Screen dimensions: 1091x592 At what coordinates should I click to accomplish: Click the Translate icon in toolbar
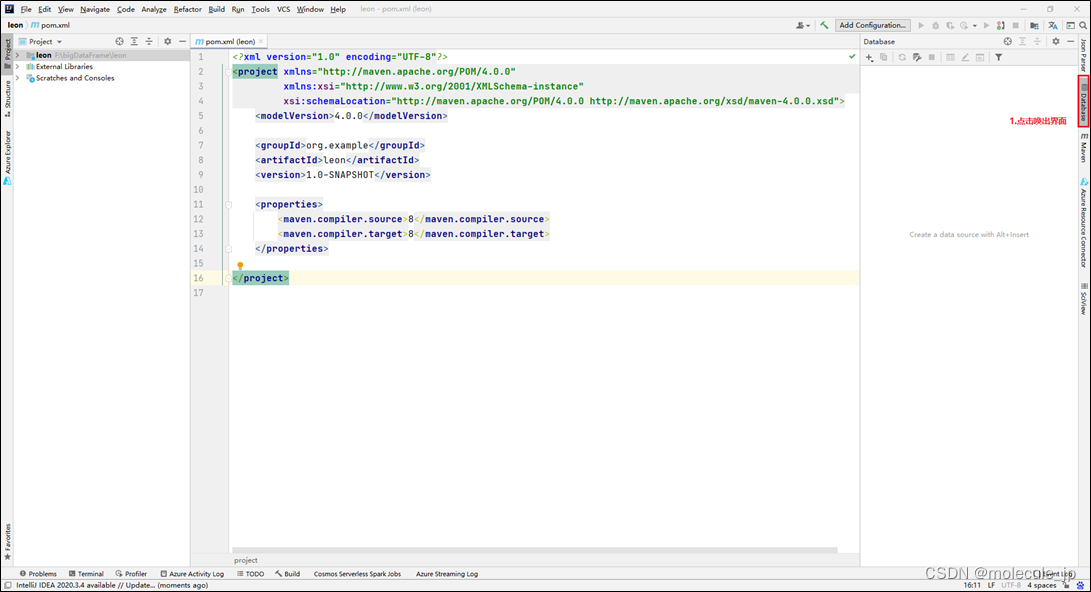[x=1053, y=26]
